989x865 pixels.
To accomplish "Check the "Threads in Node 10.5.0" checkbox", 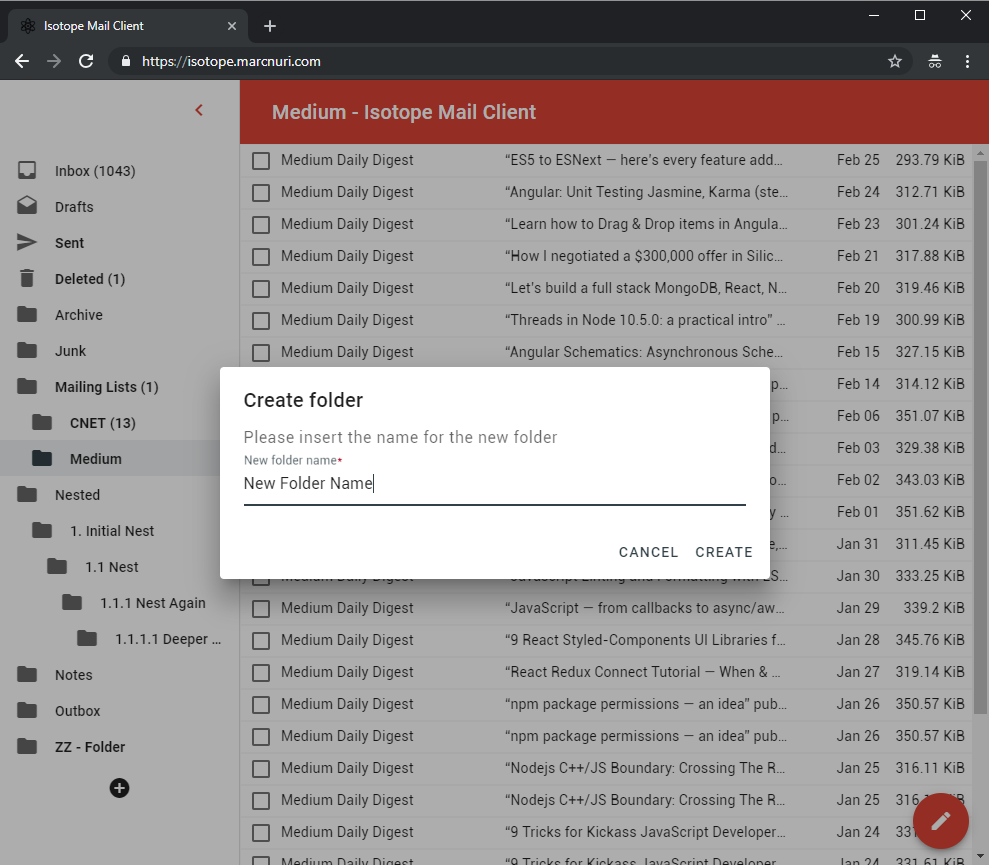I will click(x=260, y=321).
